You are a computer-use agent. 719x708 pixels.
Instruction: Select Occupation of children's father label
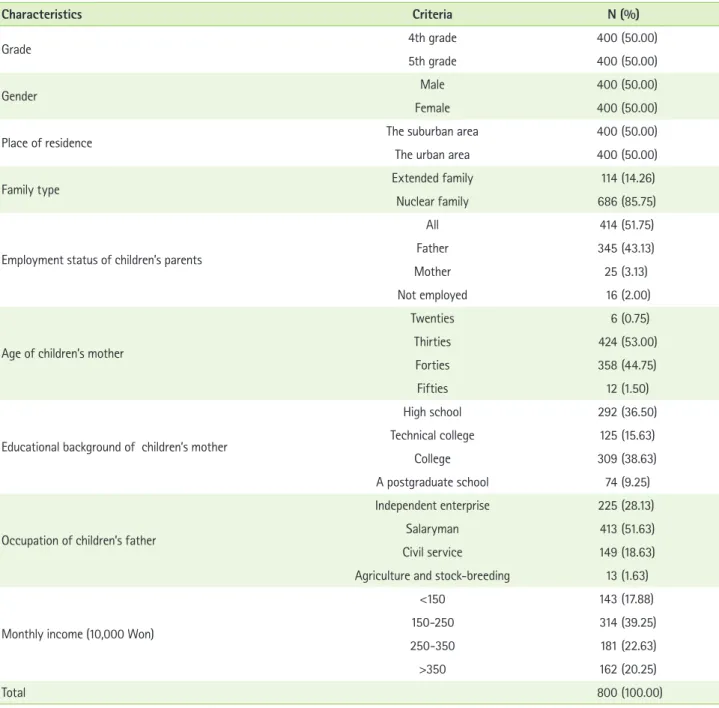78,541
